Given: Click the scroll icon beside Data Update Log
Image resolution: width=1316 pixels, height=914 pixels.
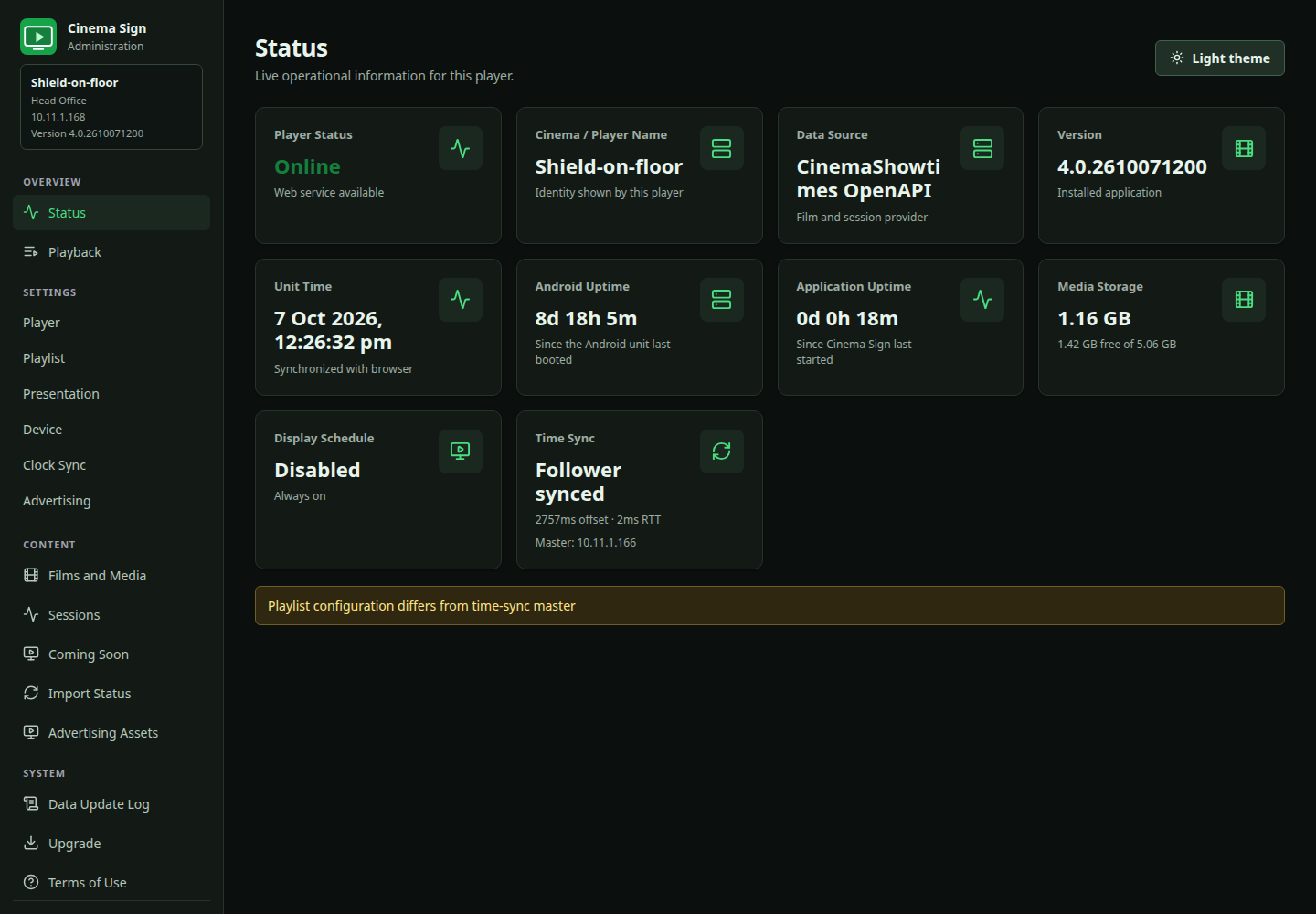Looking at the screenshot, I should 31,804.
